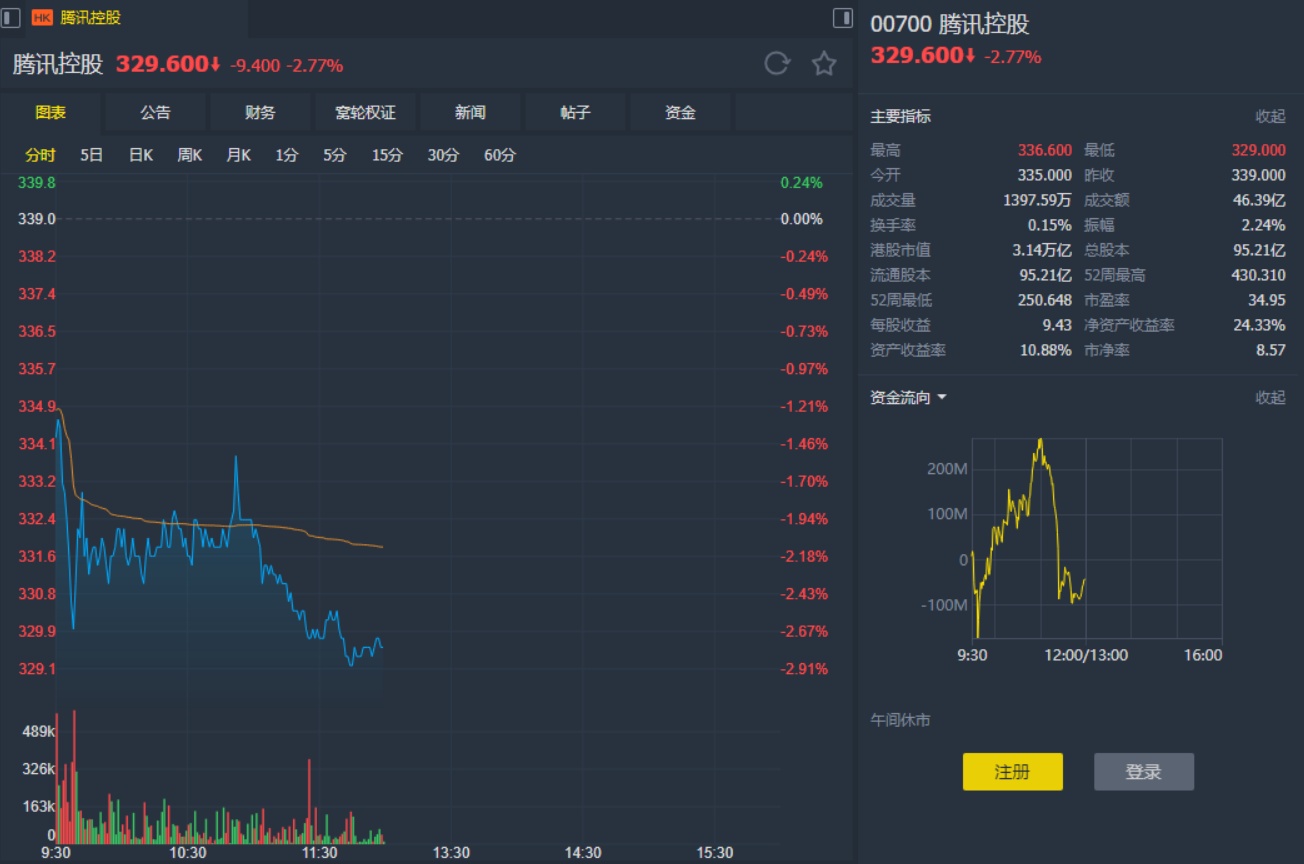Click the 52周最低 value 250.648
This screenshot has width=1304, height=864.
tap(1045, 300)
